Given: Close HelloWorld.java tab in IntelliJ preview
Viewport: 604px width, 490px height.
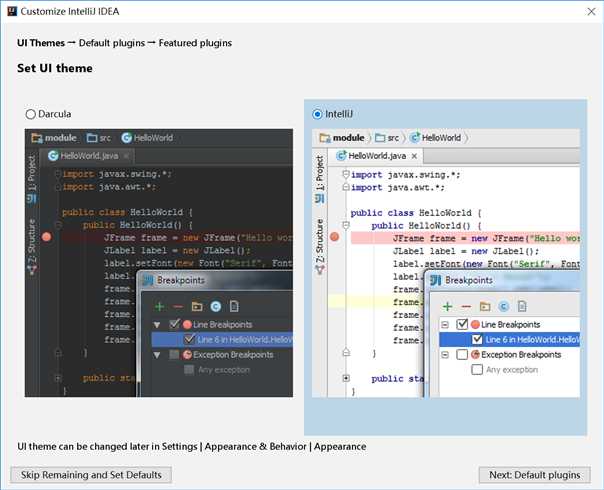Looking at the screenshot, I should [414, 156].
